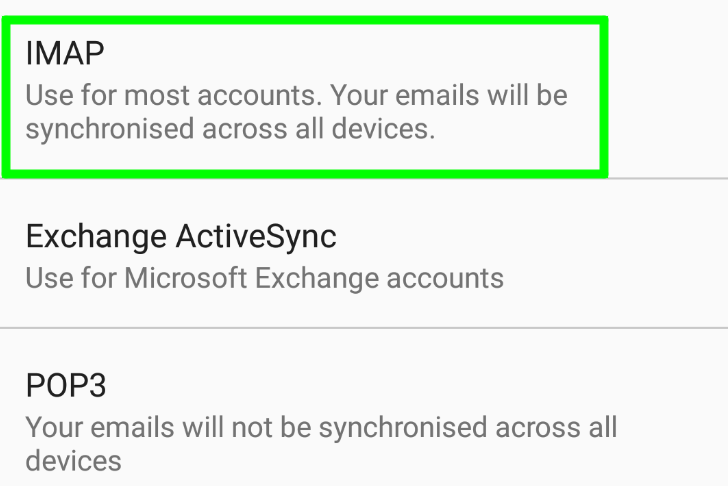This screenshot has width=728, height=486.
Task: Tap the word "devices" under POP3
Action: pyautogui.click(x=73, y=461)
